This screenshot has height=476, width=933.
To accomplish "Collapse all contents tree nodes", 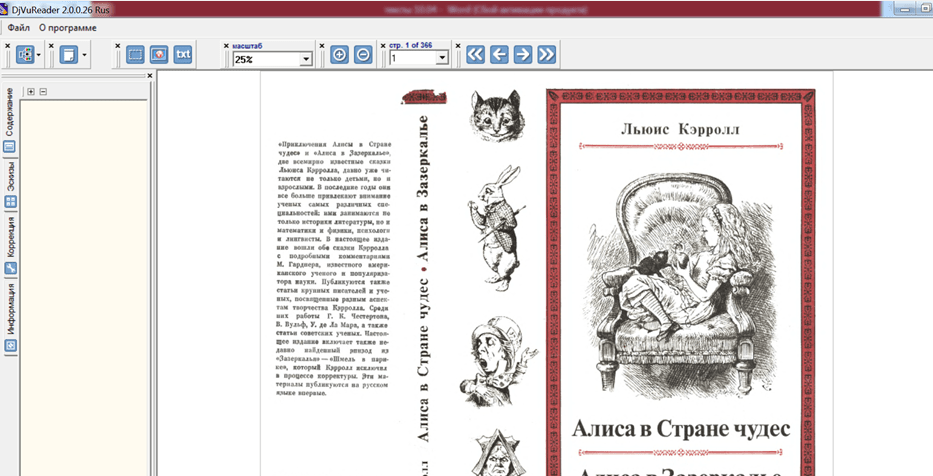I will 43,92.
